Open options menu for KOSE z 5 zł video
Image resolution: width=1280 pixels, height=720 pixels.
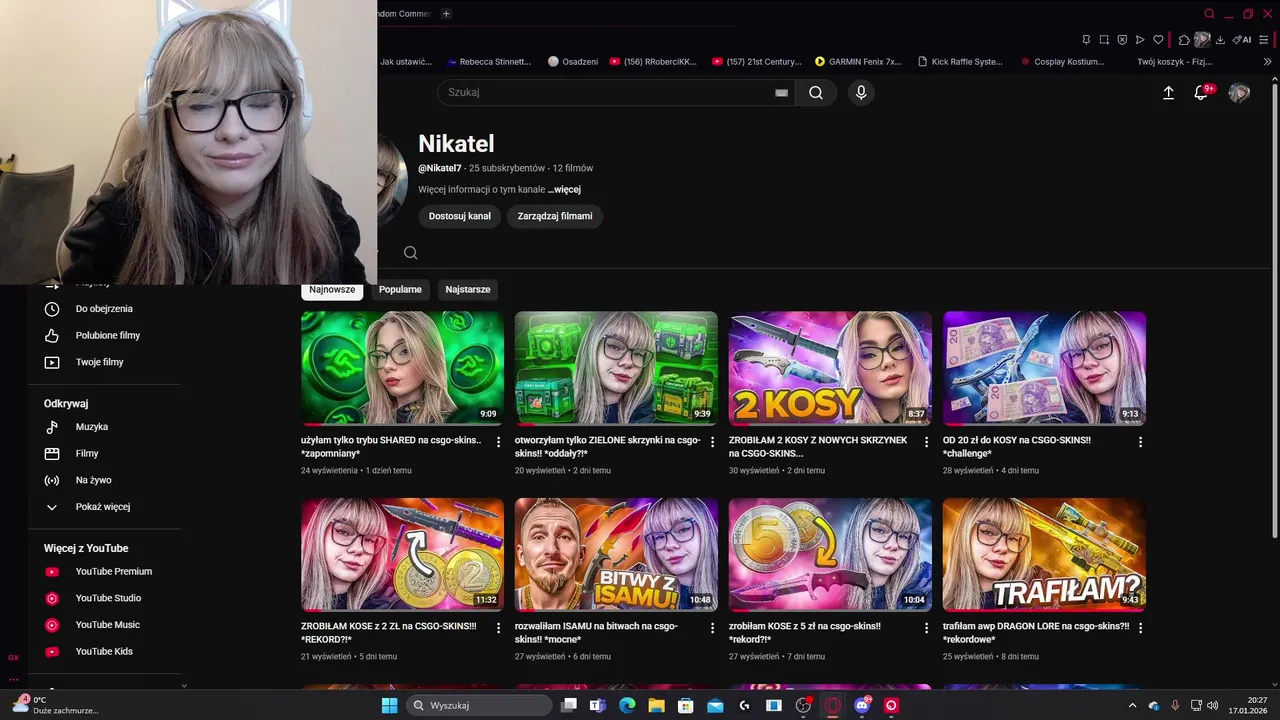pos(926,628)
